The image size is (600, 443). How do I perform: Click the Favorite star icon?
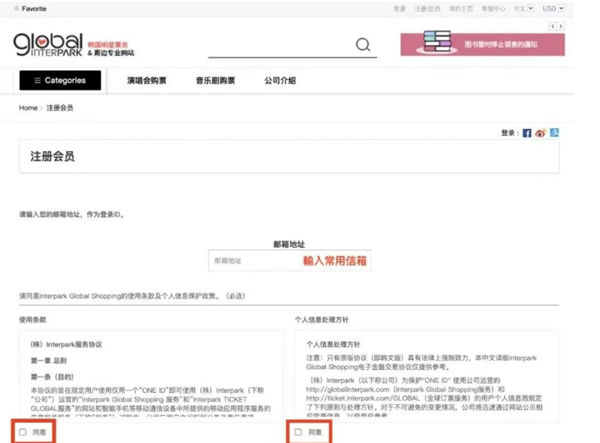point(16,8)
